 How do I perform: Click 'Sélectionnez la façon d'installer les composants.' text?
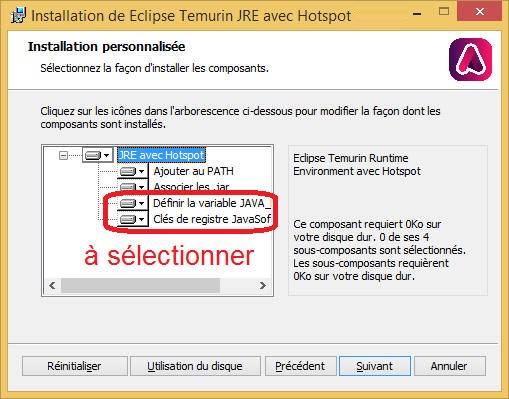[x=154, y=68]
